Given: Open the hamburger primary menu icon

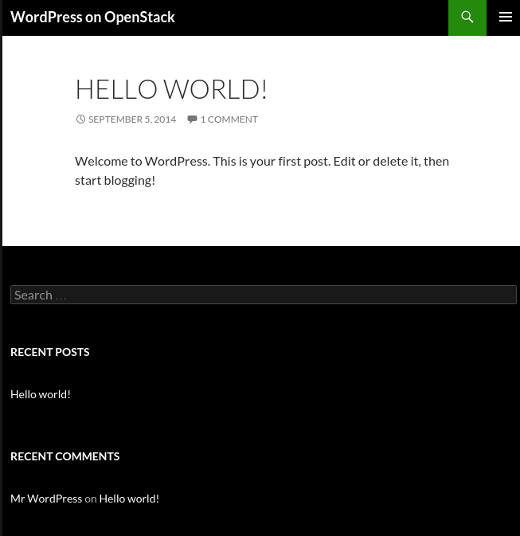Looking at the screenshot, I should pyautogui.click(x=505, y=17).
